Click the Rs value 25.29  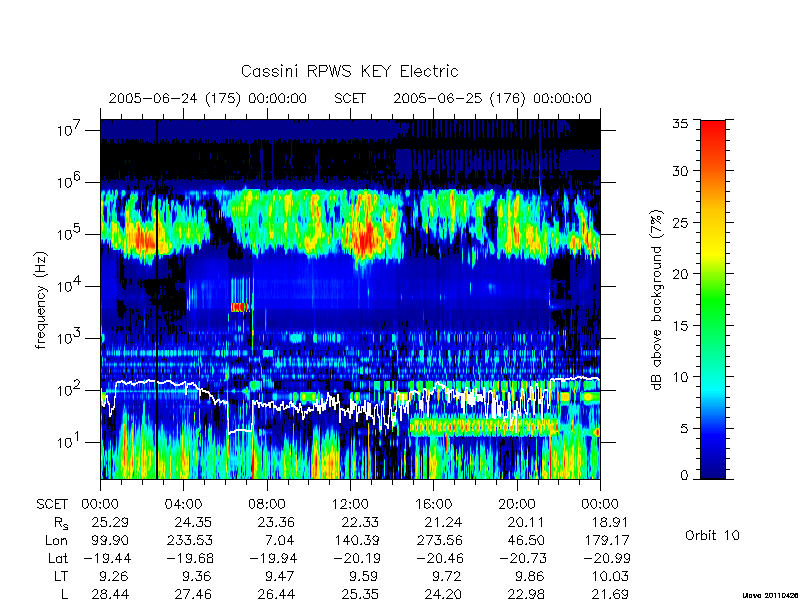(x=110, y=522)
